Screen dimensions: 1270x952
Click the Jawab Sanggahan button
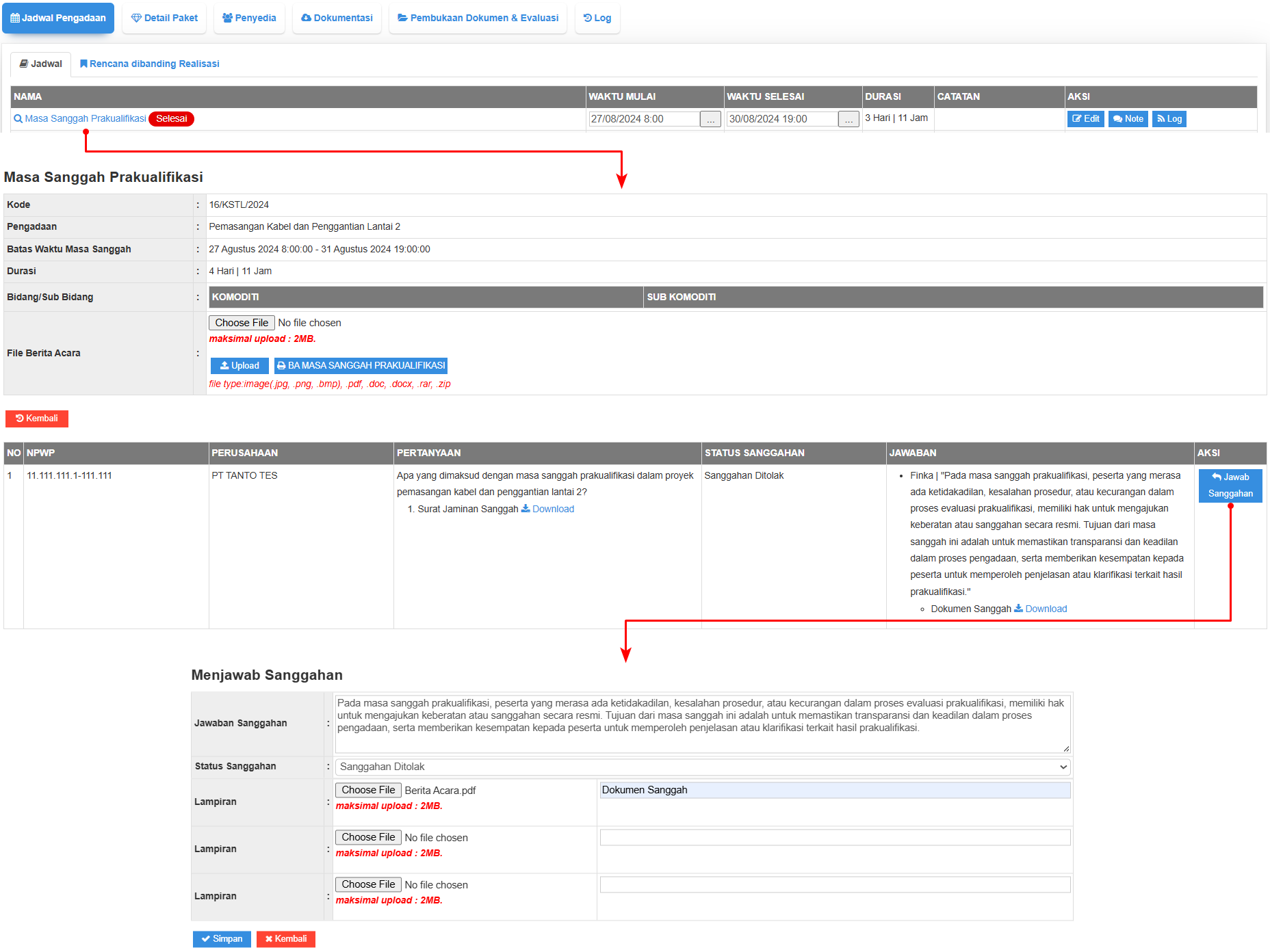pyautogui.click(x=1230, y=485)
